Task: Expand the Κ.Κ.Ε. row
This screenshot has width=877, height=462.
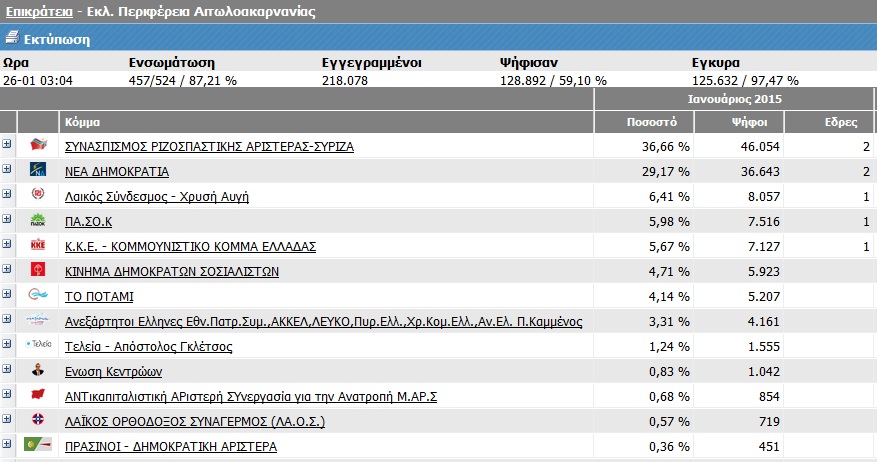Action: (x=7, y=244)
